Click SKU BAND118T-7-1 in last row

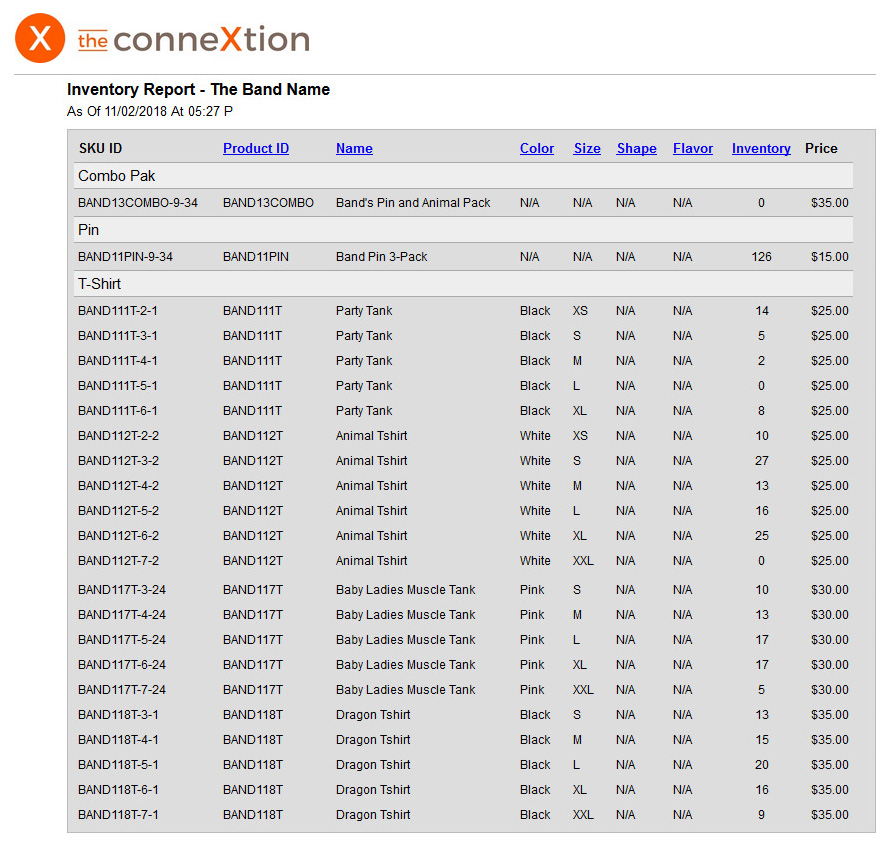(118, 815)
